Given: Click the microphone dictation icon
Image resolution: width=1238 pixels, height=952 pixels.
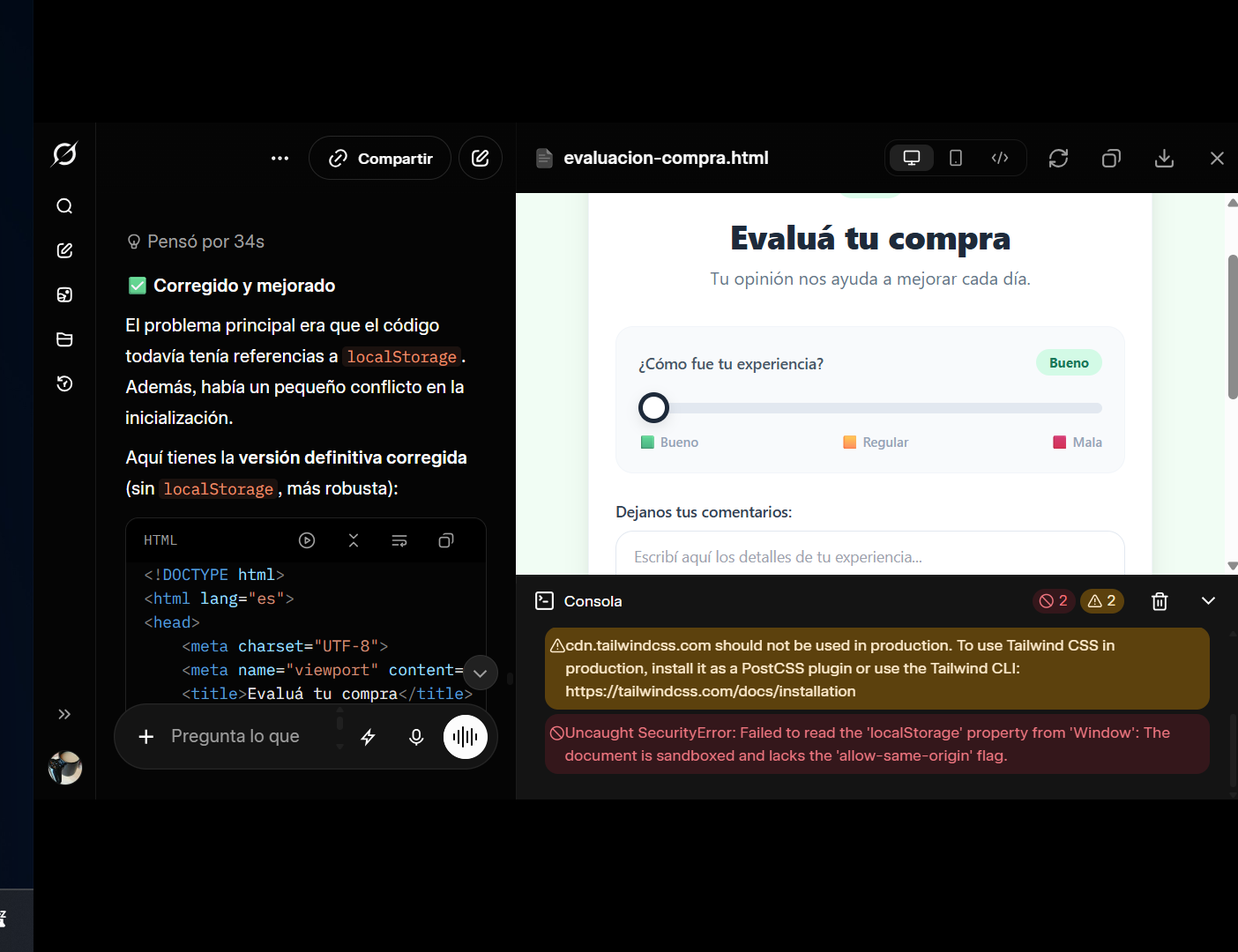Looking at the screenshot, I should pos(416,737).
